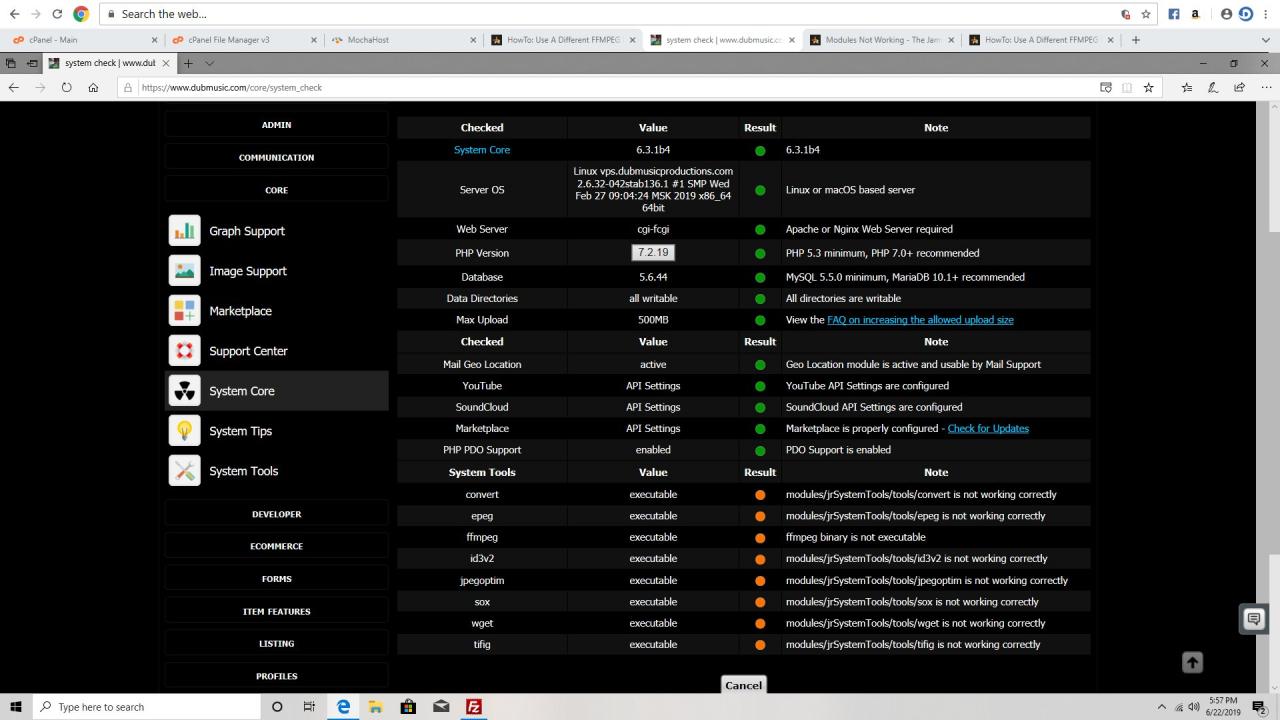Click the System Tips lightbulb icon
This screenshot has width=1280, height=720.
click(x=185, y=431)
